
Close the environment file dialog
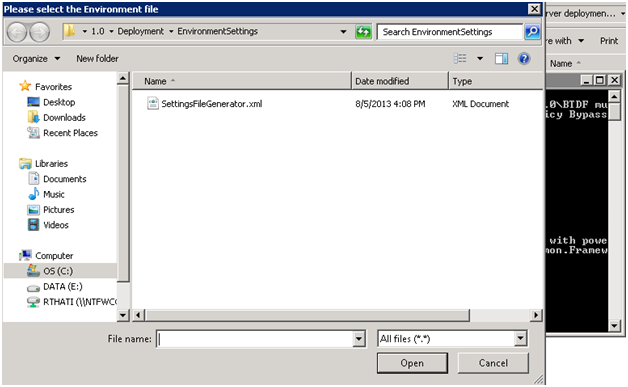click(534, 9)
